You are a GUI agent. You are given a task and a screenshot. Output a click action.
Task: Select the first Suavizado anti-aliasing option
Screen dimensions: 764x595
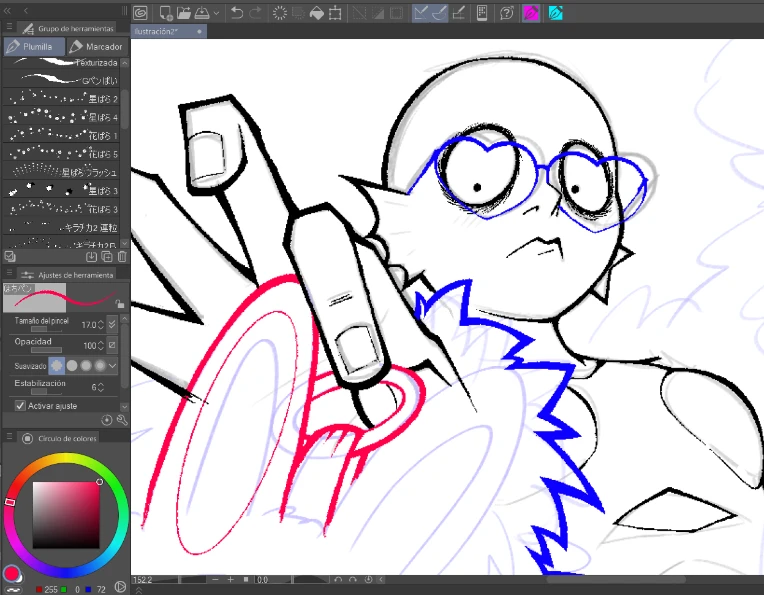[57, 365]
